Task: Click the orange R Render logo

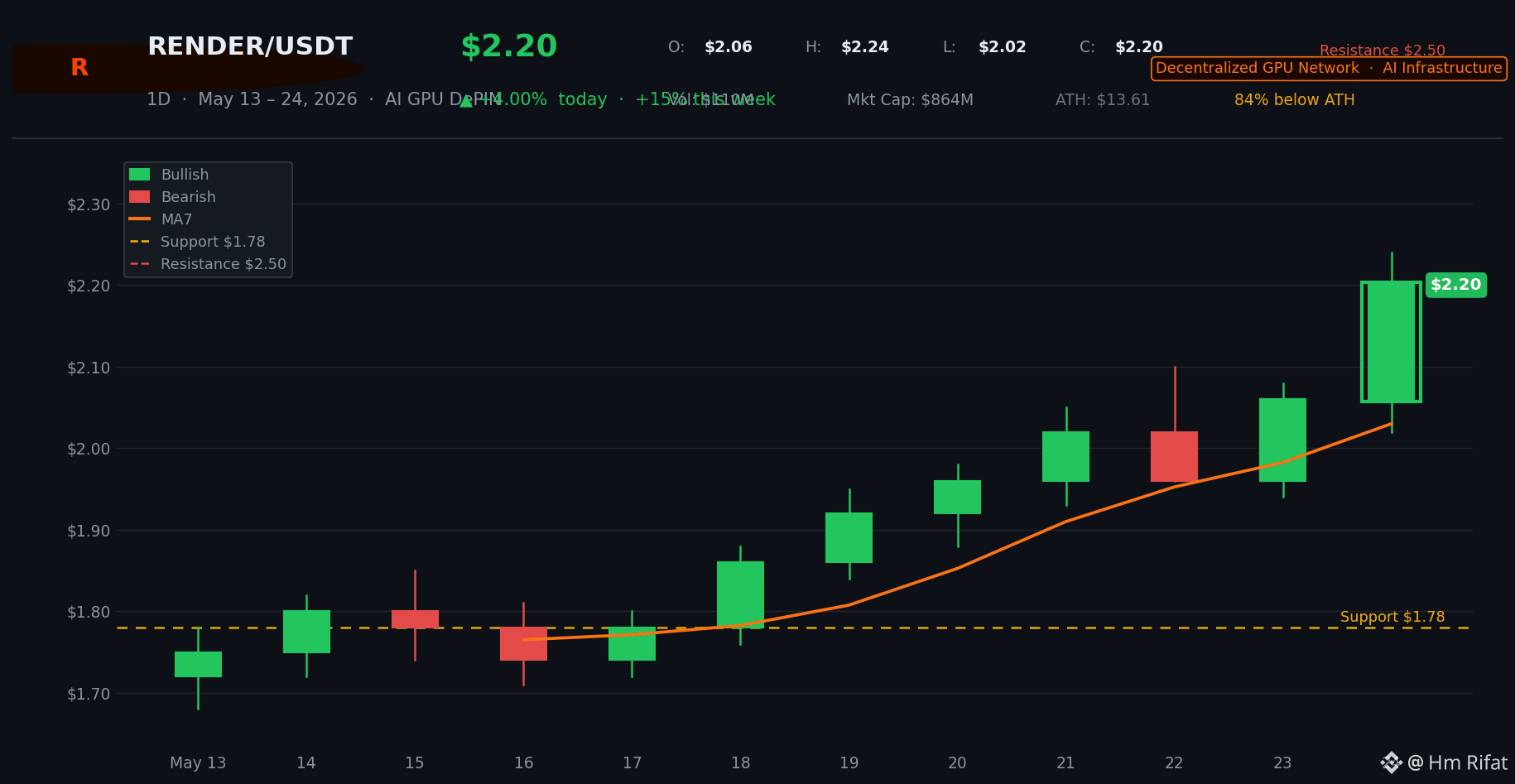Action: (x=79, y=68)
